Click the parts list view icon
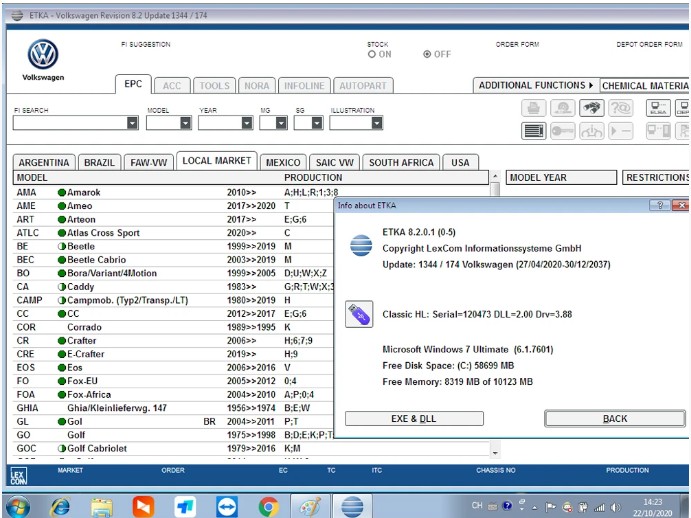Image resolution: width=691 pixels, height=518 pixels. pos(534,131)
